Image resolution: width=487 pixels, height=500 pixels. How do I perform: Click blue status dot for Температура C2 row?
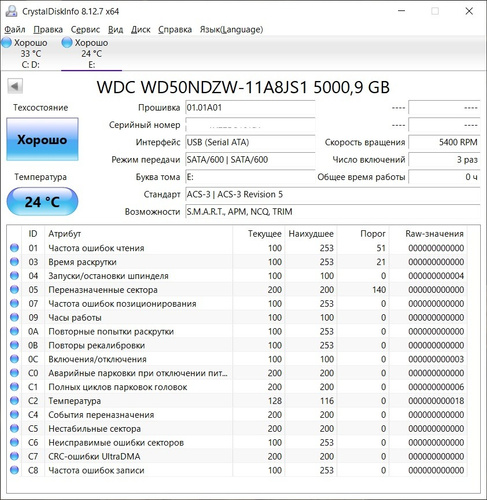click(x=14, y=400)
